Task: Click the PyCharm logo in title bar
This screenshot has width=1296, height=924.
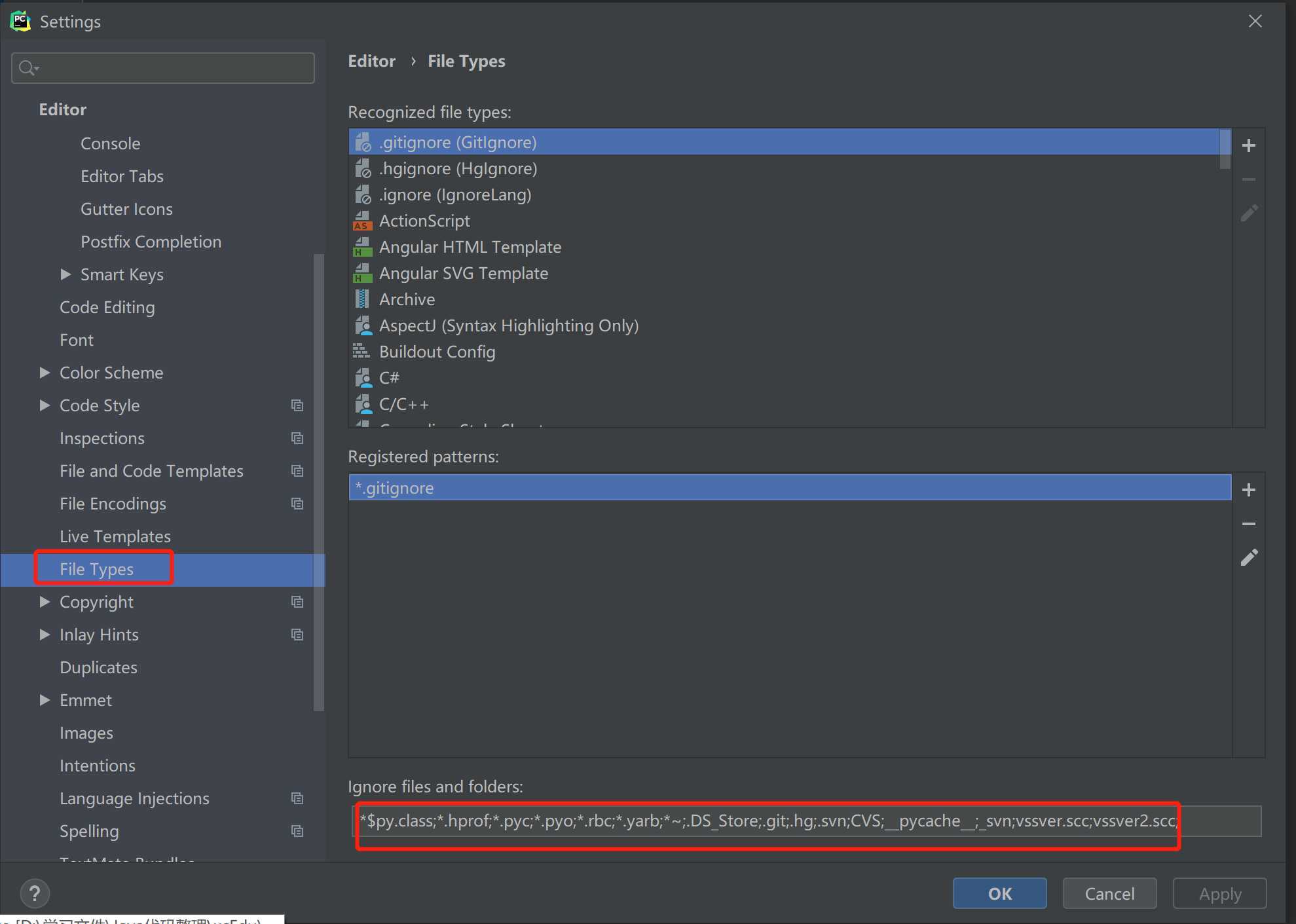Action: pos(20,21)
